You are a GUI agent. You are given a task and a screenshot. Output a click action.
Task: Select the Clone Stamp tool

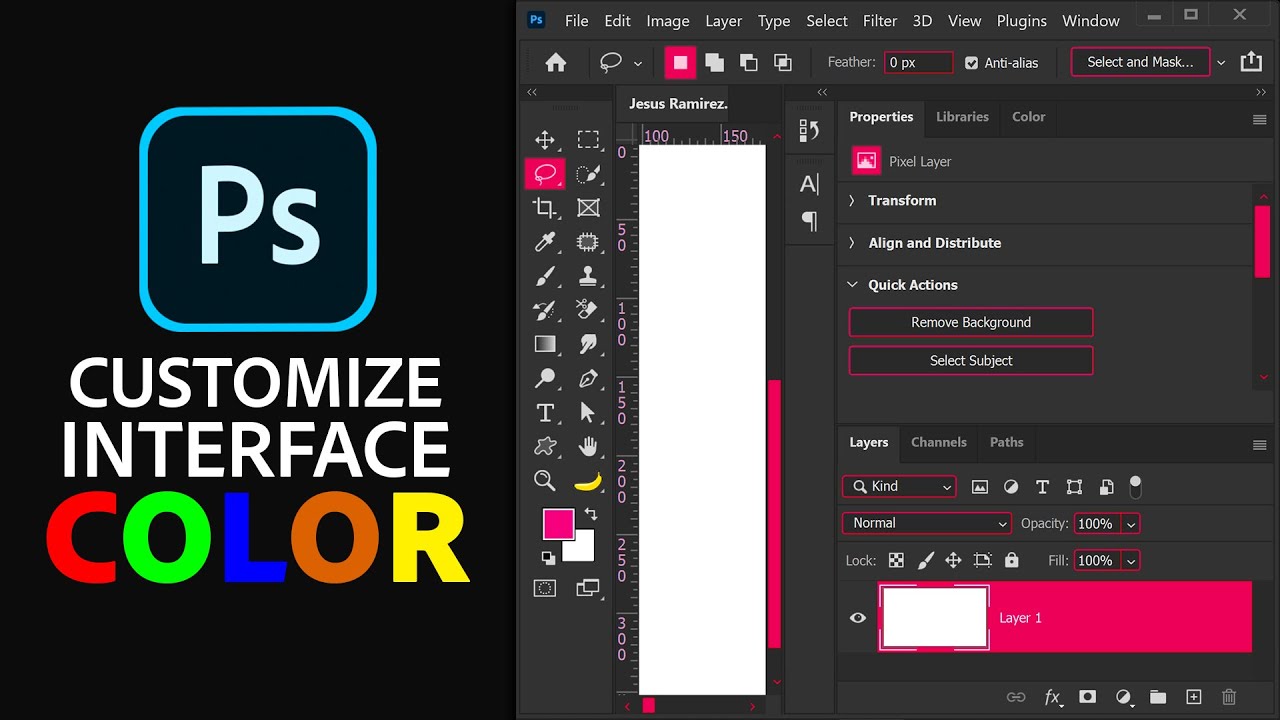coord(588,276)
